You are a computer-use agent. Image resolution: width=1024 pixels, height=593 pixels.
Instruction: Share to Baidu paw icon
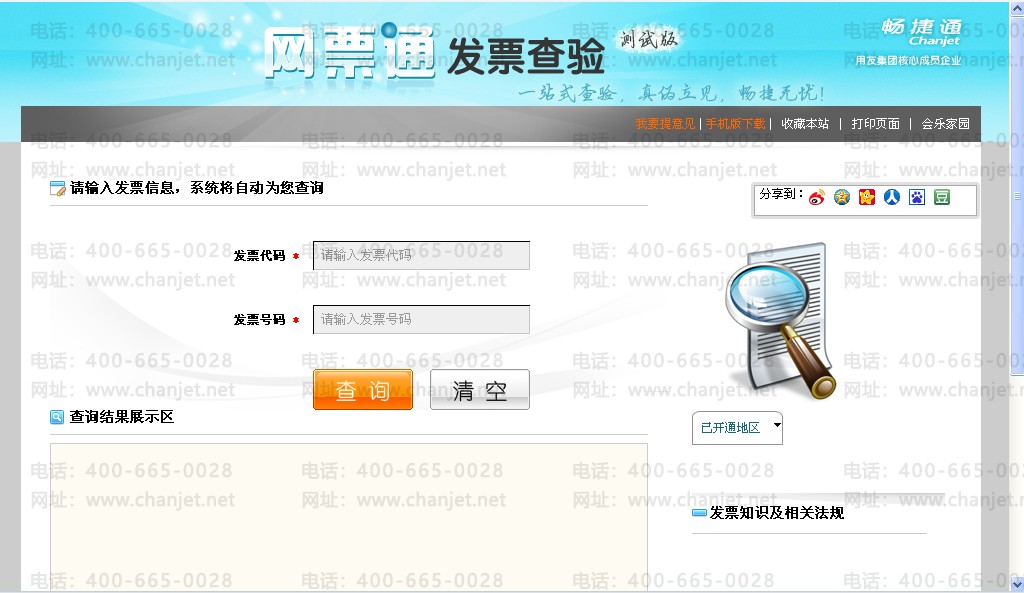pyautogui.click(x=917, y=197)
